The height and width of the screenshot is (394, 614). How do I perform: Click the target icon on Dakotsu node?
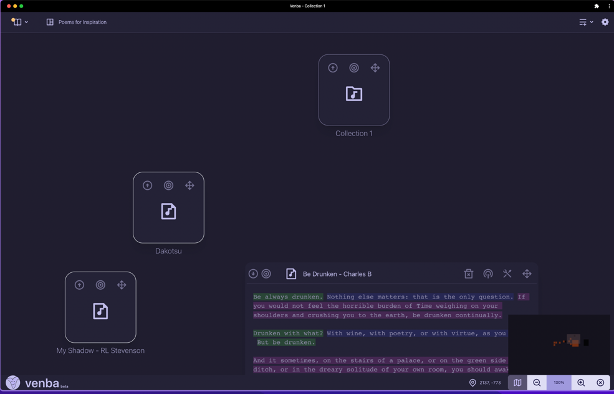coord(168,185)
